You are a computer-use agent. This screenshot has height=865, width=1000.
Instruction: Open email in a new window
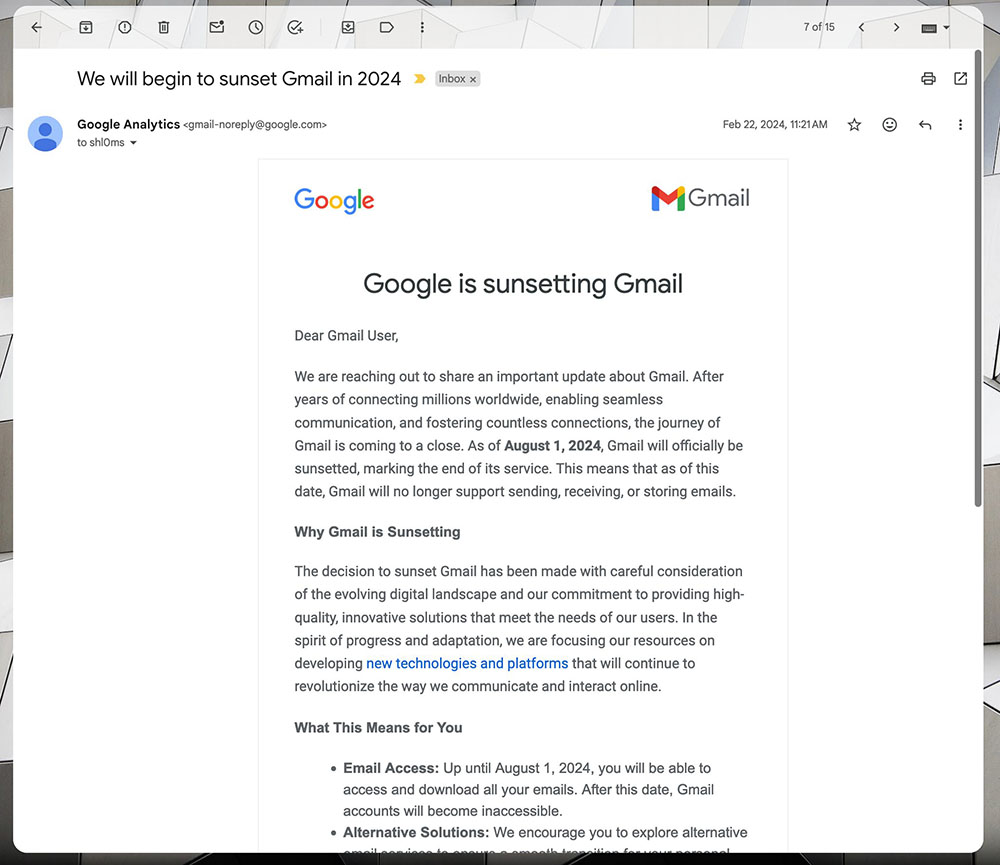[961, 79]
